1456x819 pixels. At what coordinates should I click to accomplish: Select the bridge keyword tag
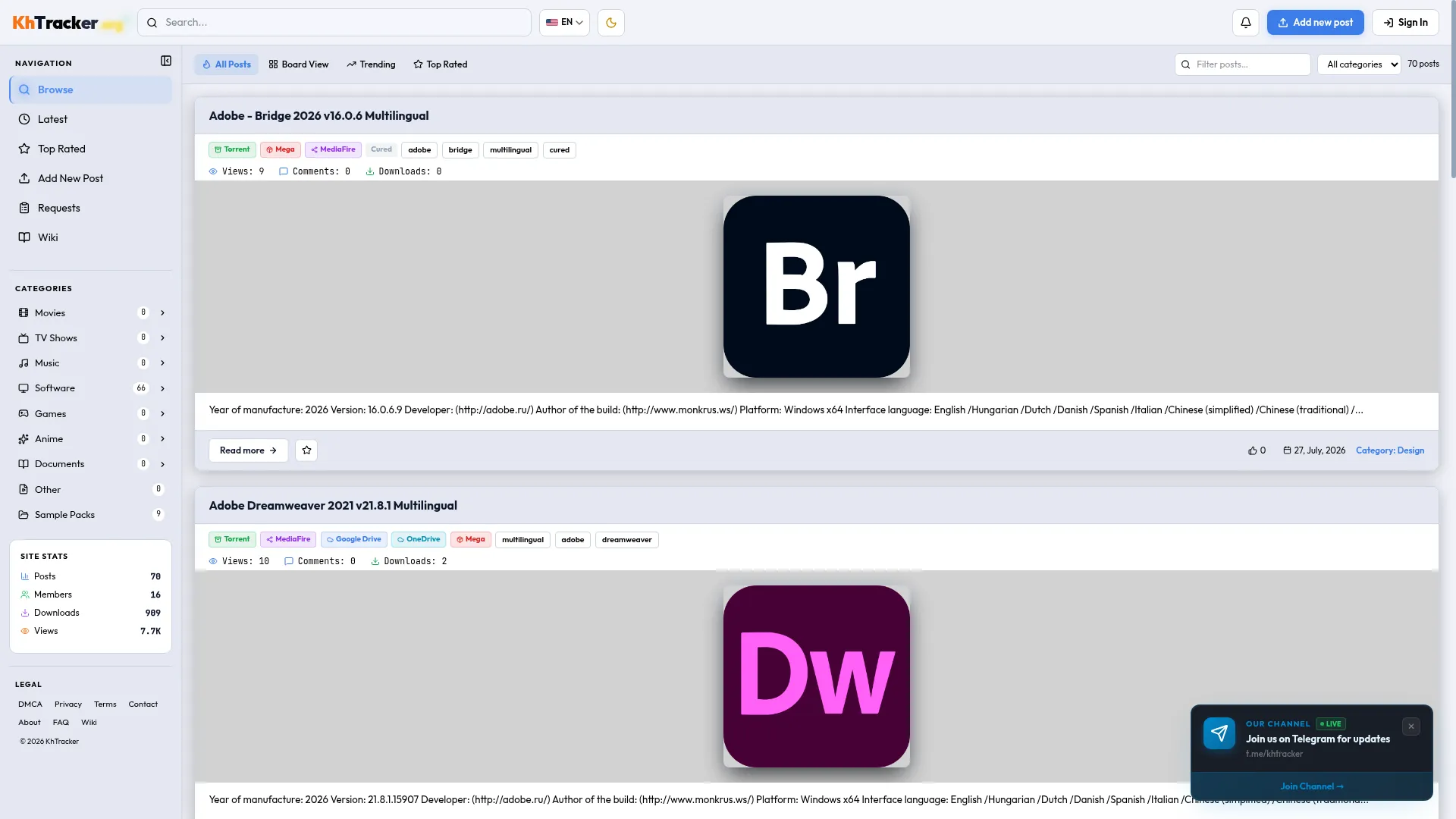point(460,150)
